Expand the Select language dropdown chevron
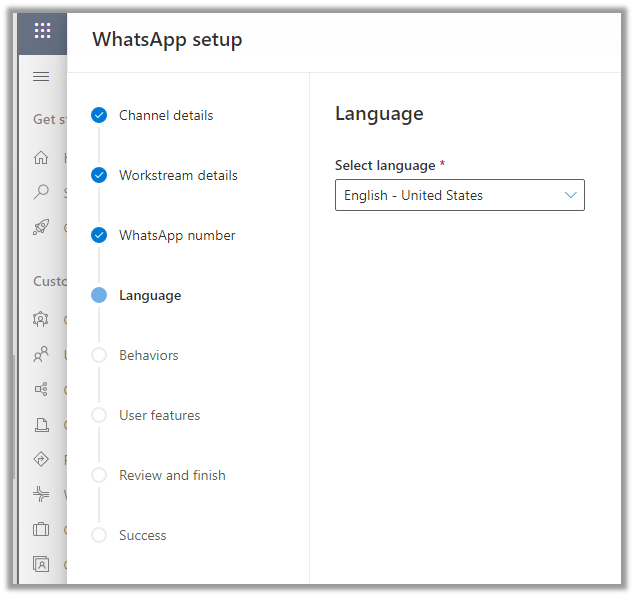Screen dimensions: 634x597 [x=571, y=195]
